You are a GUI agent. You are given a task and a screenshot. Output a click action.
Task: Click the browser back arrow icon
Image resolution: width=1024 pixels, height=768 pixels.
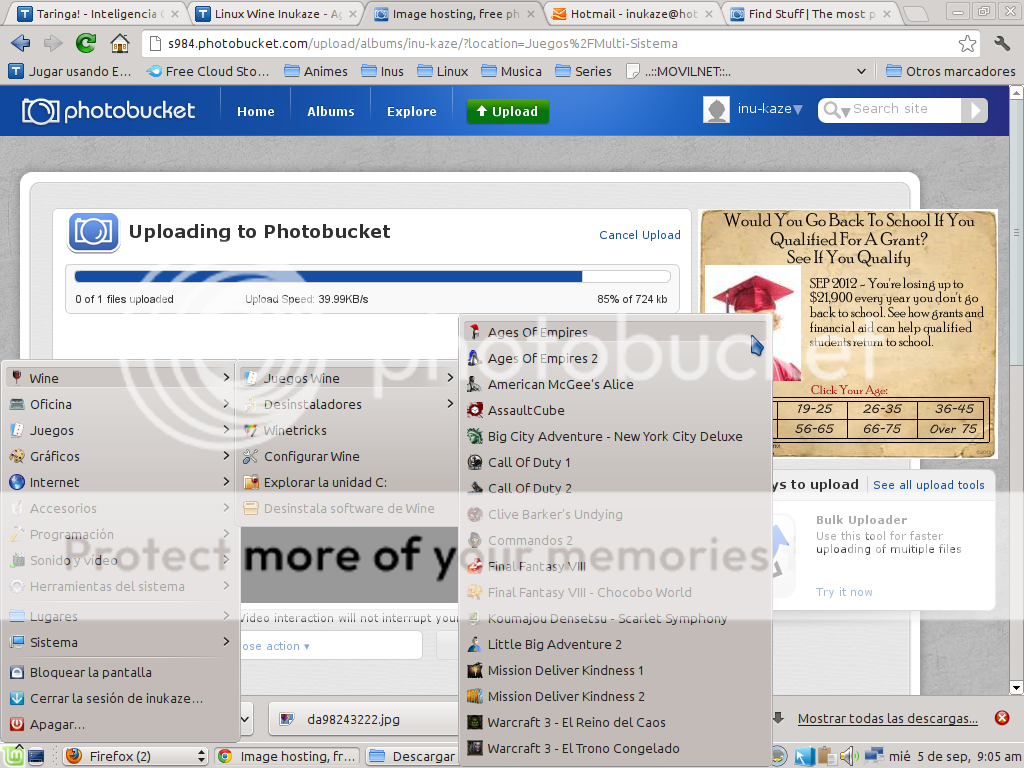pos(20,43)
